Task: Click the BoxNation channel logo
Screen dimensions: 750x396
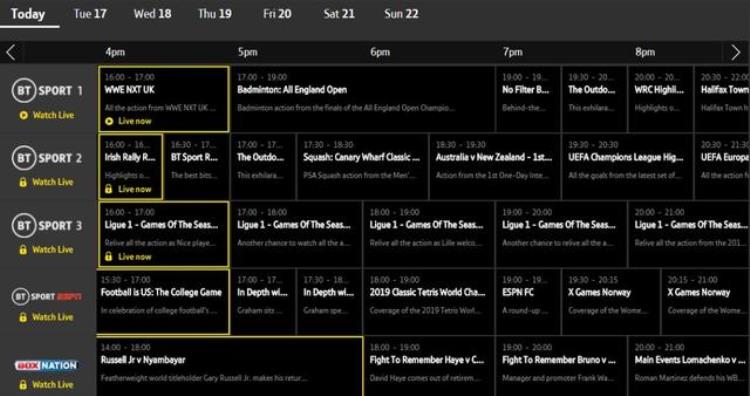Action: click(46, 366)
